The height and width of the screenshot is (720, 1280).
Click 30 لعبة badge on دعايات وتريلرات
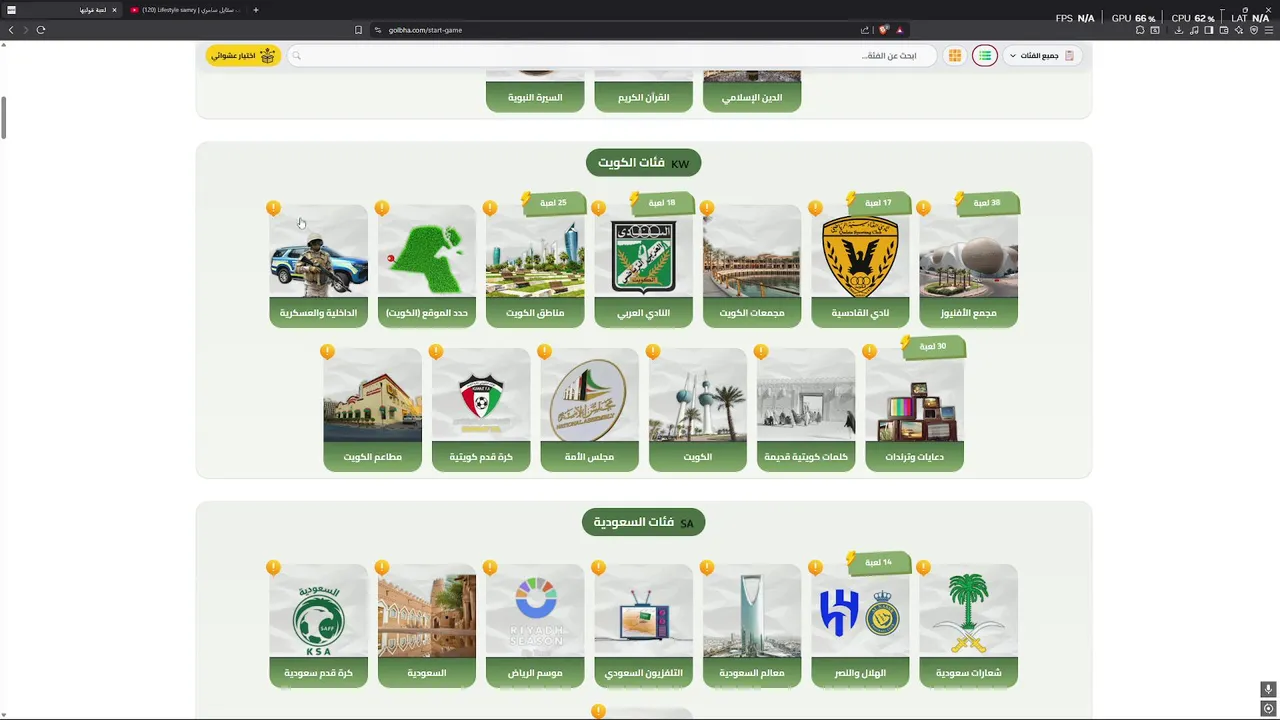tap(933, 347)
